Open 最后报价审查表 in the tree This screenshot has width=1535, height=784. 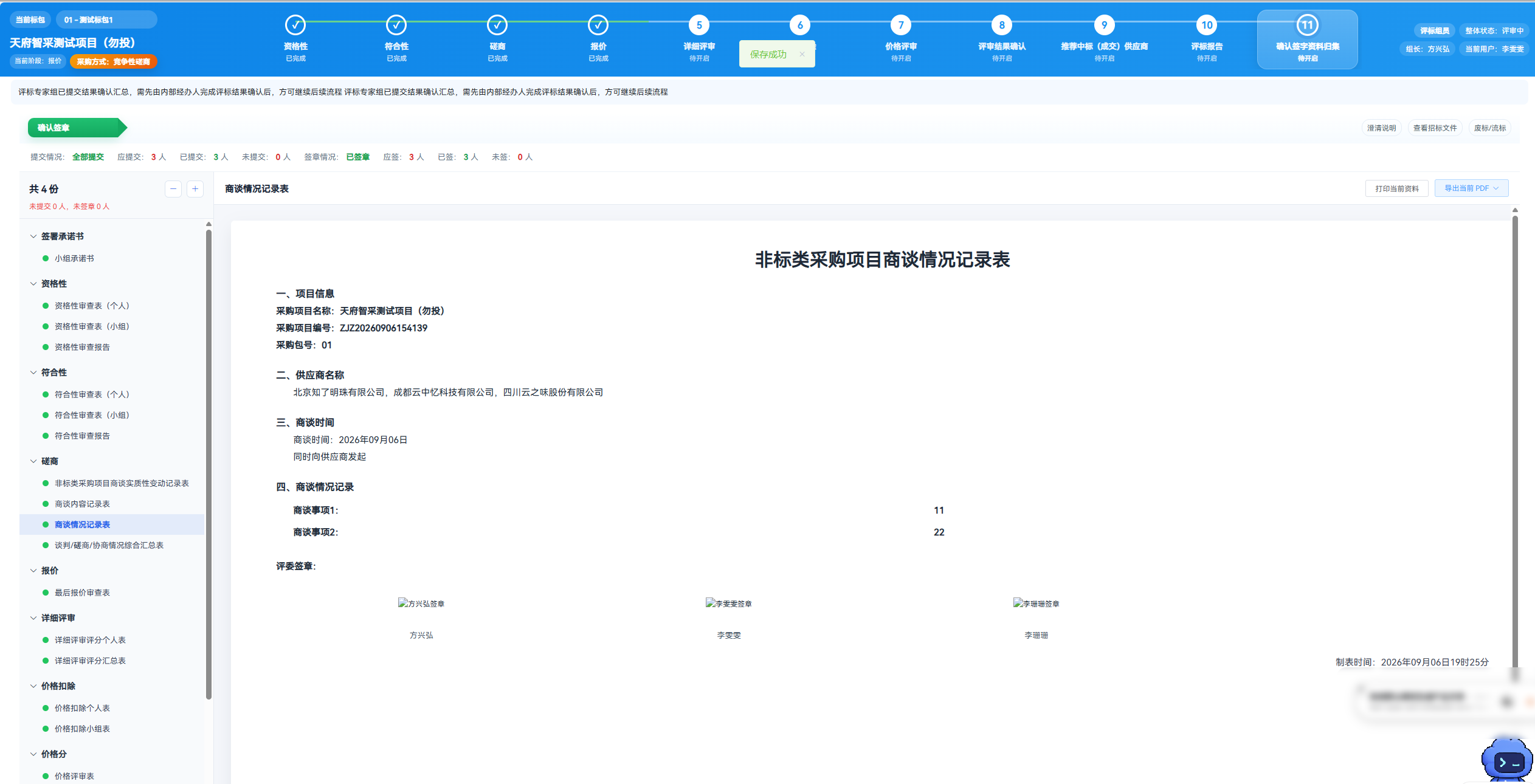click(82, 593)
